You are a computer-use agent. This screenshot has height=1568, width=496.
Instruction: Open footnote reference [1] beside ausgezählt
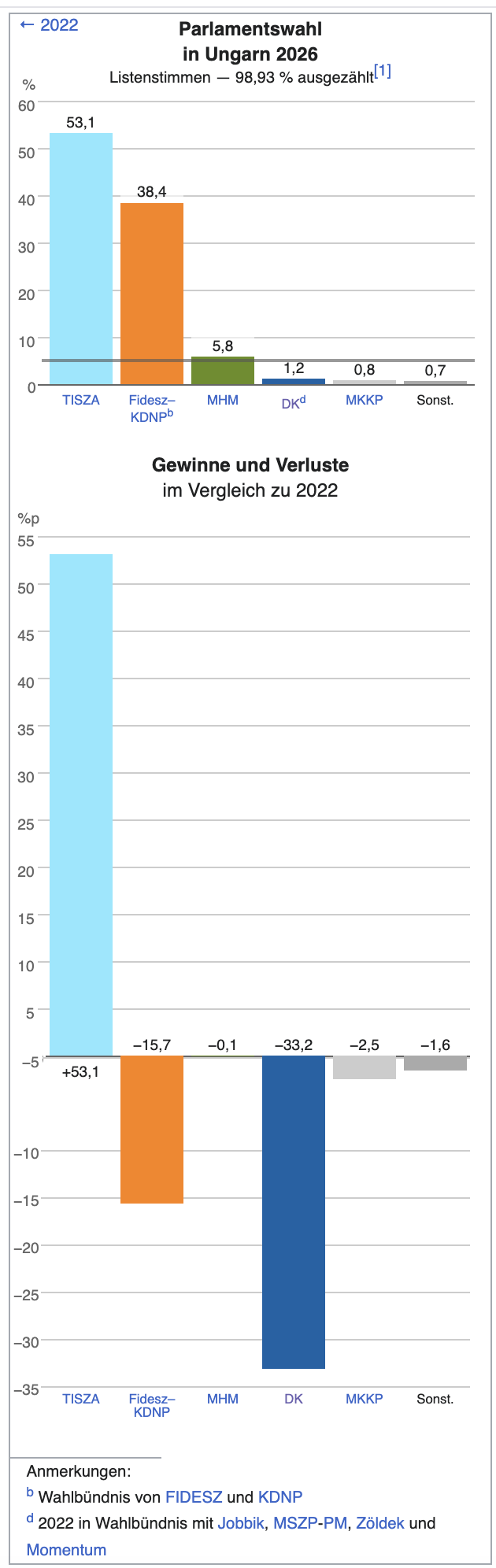tap(383, 72)
